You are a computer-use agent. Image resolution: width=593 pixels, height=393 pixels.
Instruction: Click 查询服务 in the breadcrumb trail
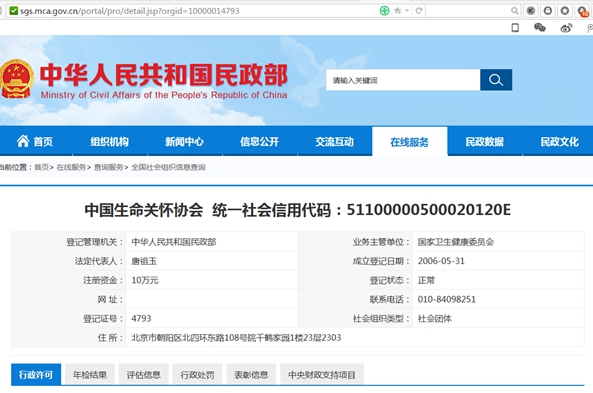pyautogui.click(x=109, y=167)
